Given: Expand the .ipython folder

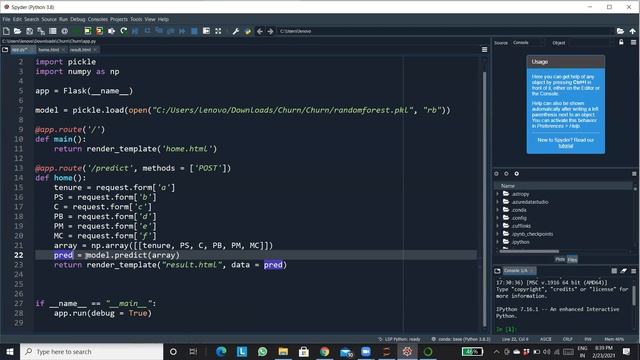Looking at the screenshot, I should click(x=497, y=242).
